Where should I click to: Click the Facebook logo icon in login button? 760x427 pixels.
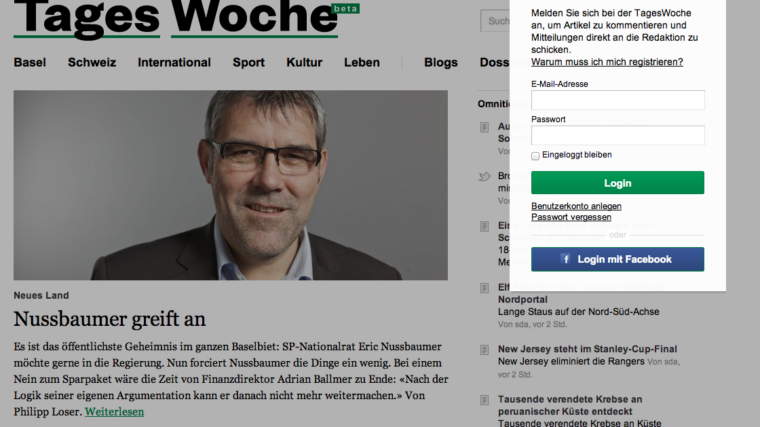(x=565, y=259)
